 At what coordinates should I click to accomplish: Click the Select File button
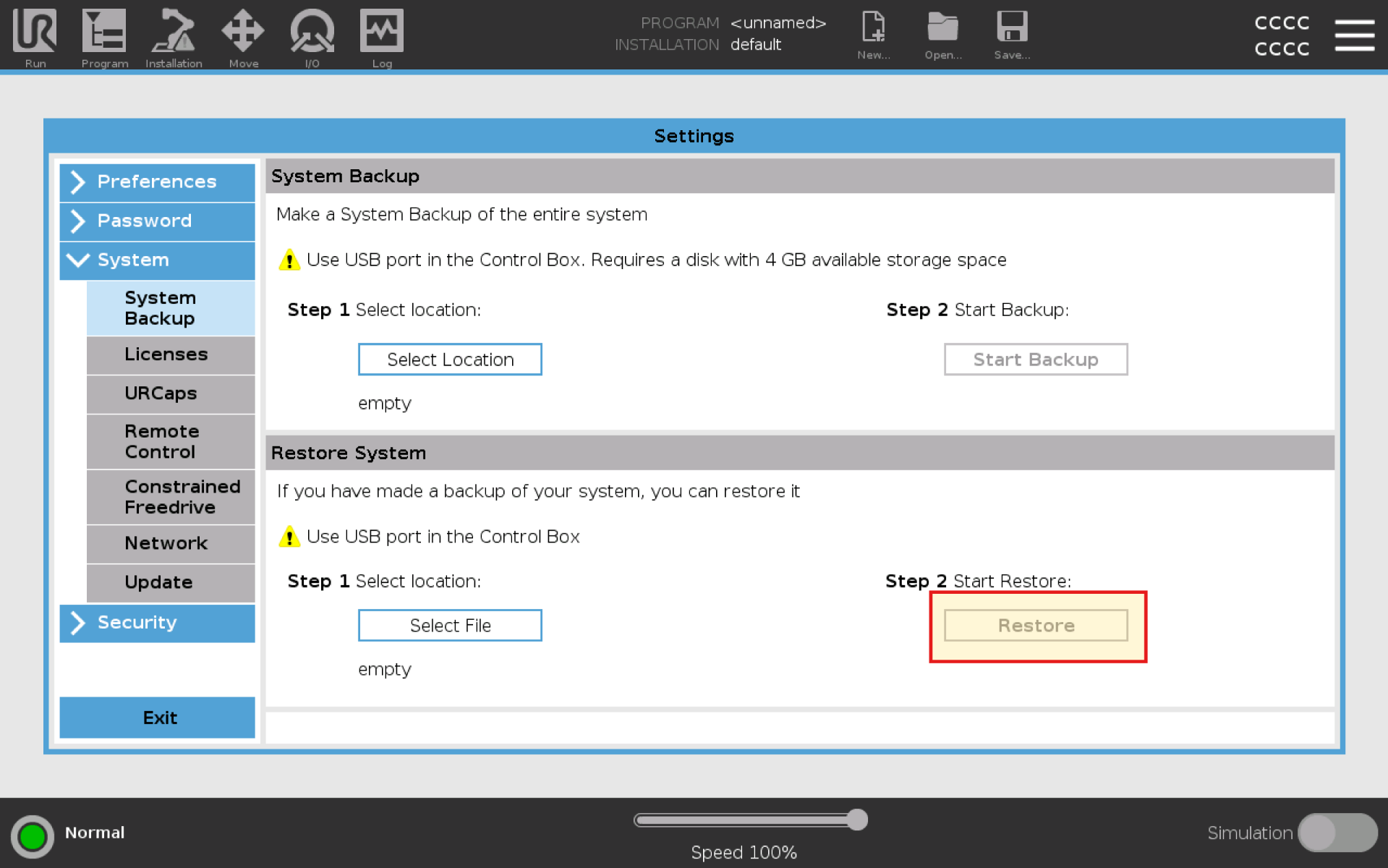click(x=449, y=625)
